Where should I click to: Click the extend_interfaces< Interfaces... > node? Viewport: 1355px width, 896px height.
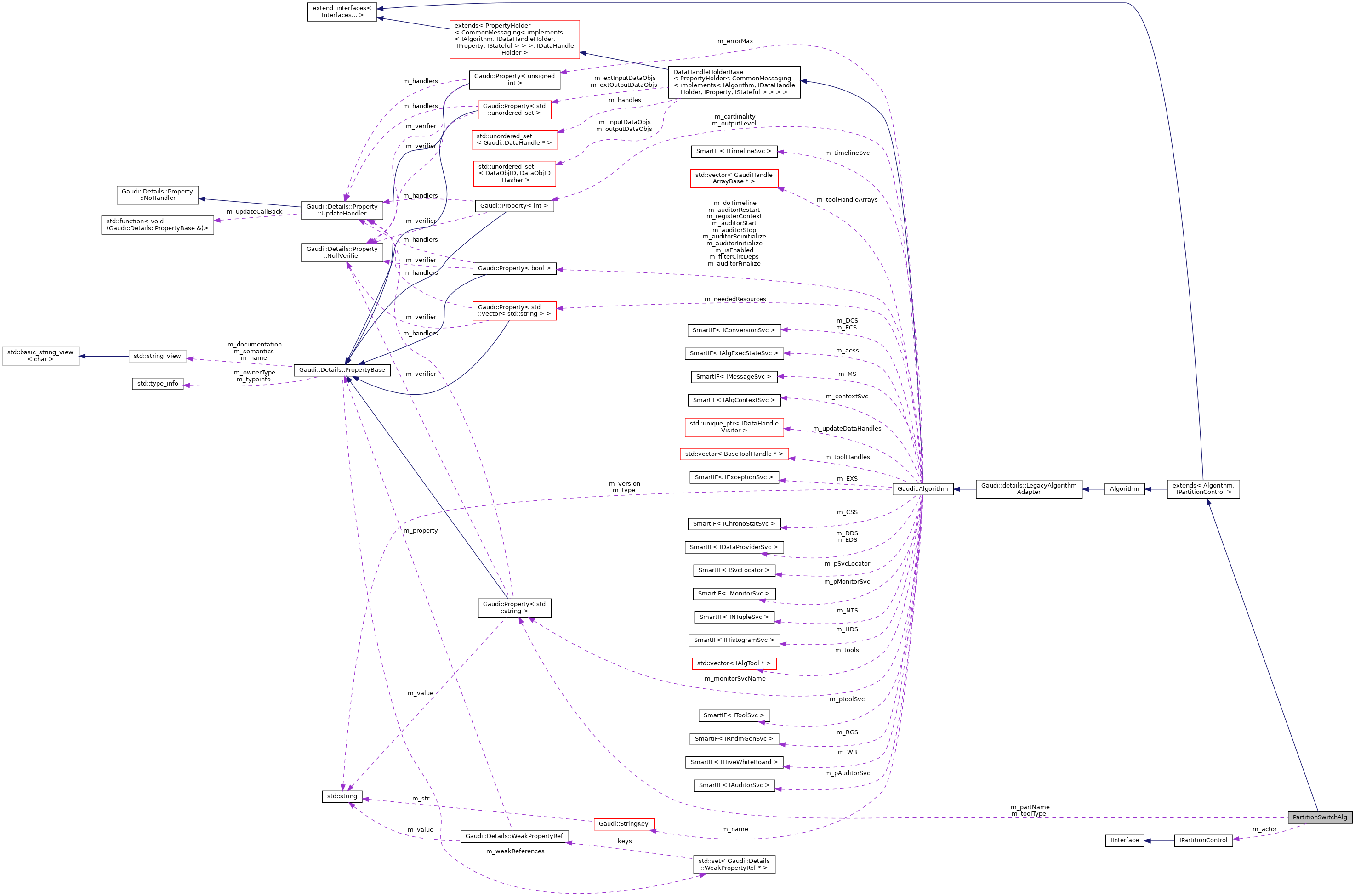tap(341, 11)
